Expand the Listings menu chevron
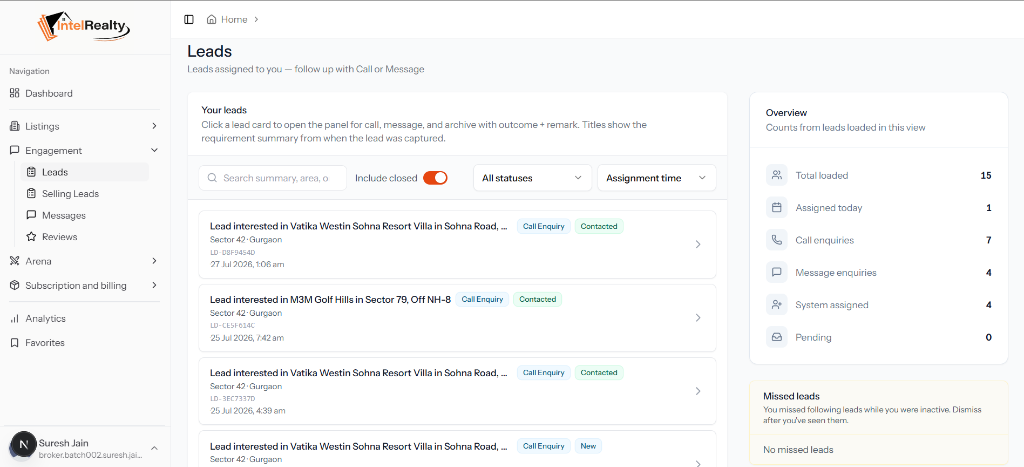1024x467 pixels. pos(154,126)
